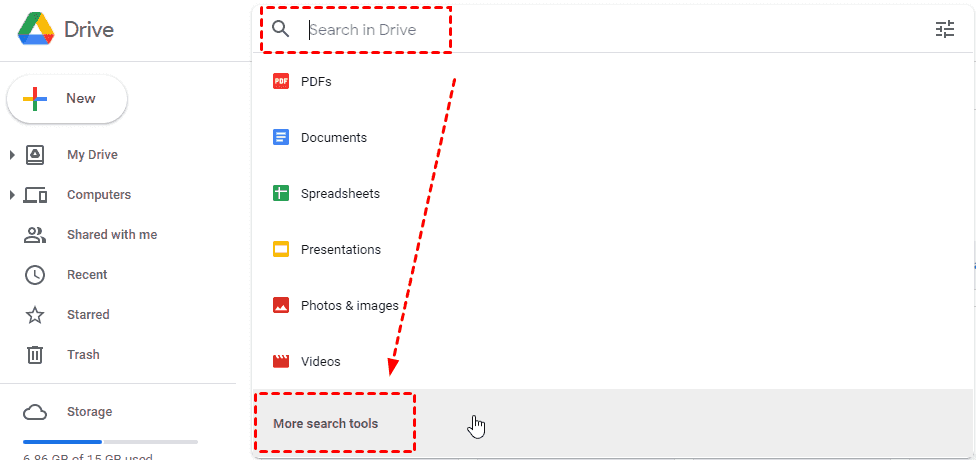The height and width of the screenshot is (460, 976).
Task: Open Starred items
Action: pyautogui.click(x=88, y=315)
